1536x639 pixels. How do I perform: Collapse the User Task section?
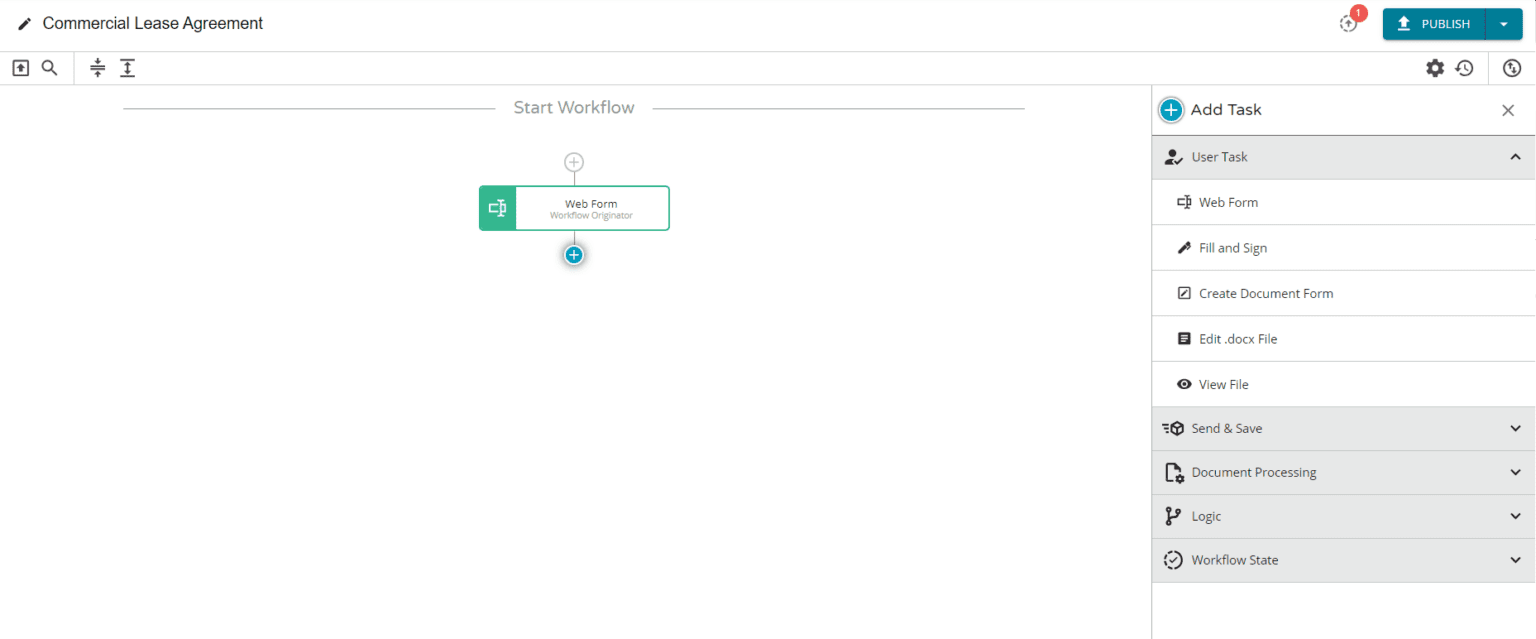(1515, 157)
